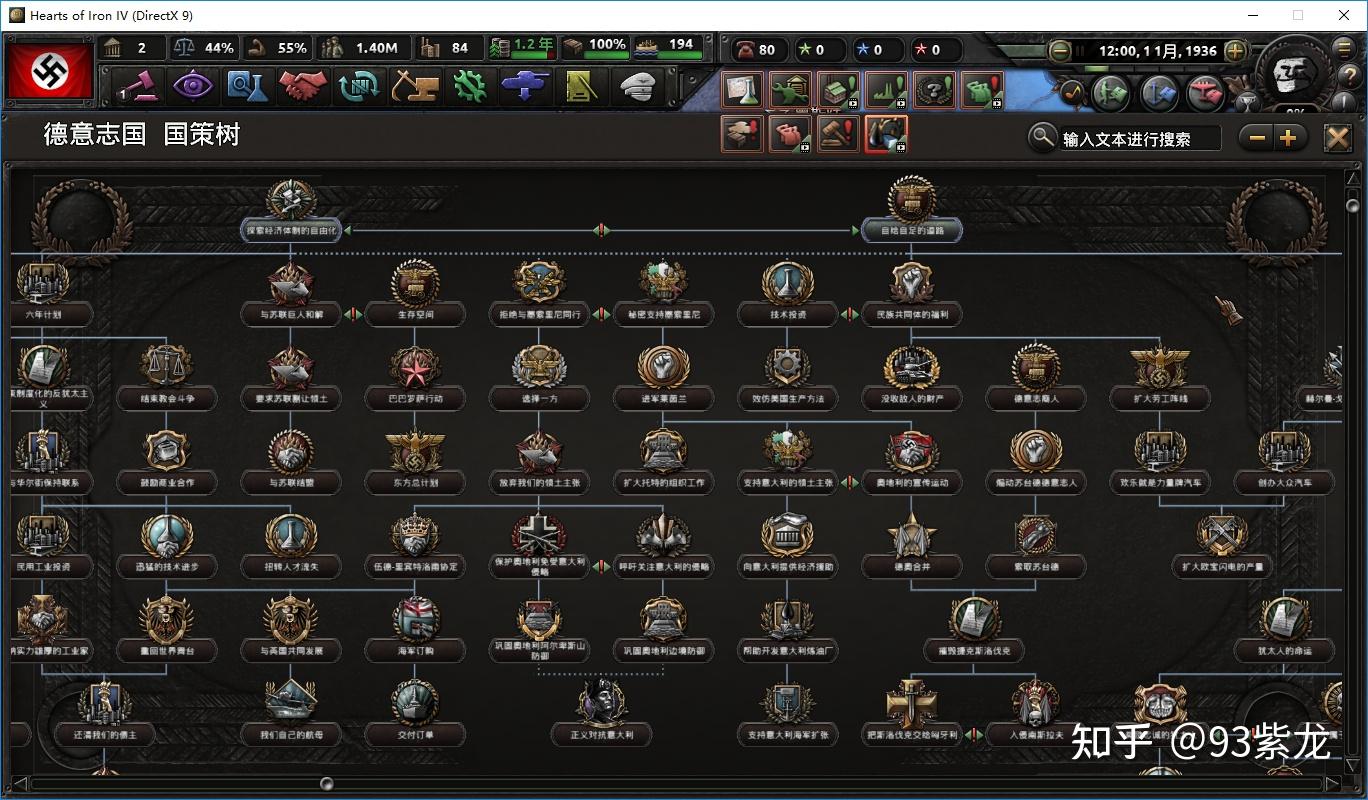
Task: Open the recruit and deploy menu
Action: (525, 87)
